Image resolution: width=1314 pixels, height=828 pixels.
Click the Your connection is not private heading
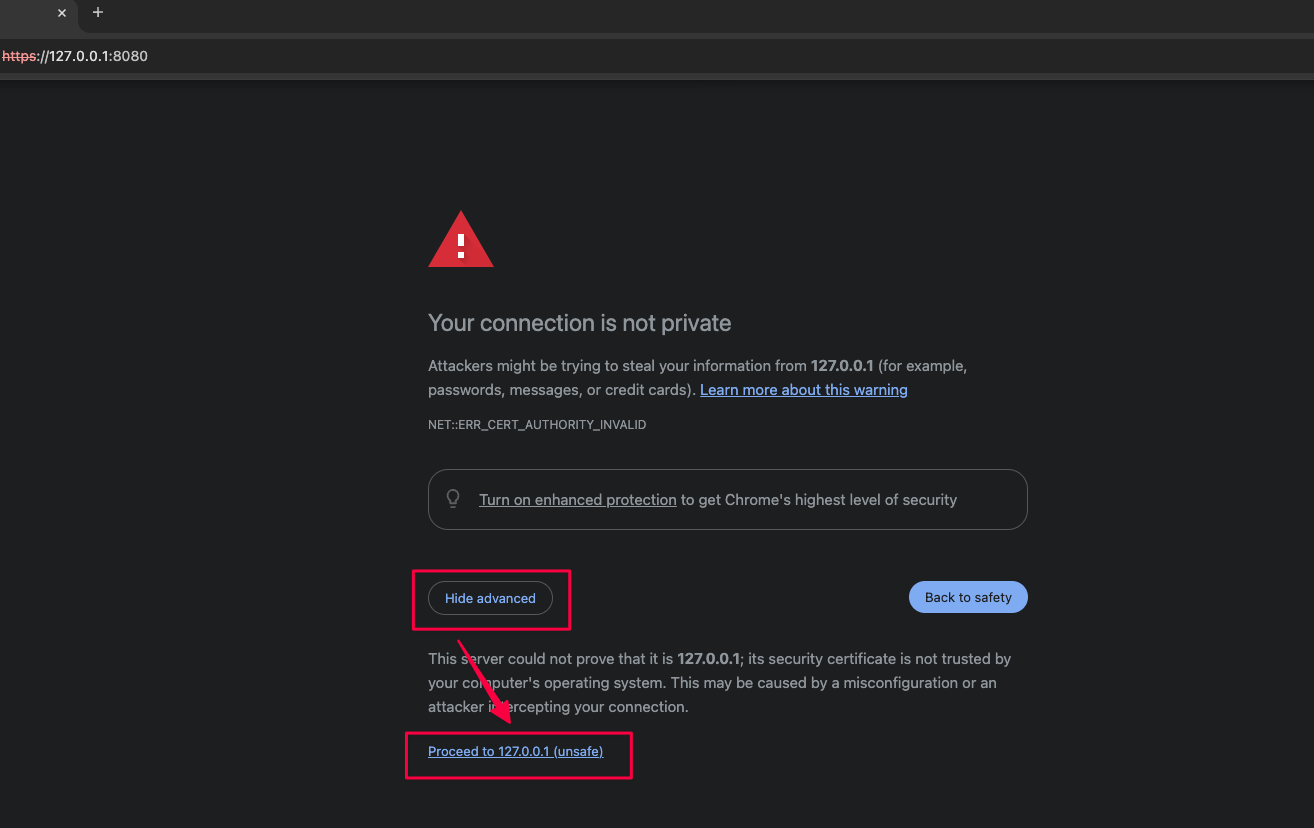(x=580, y=323)
